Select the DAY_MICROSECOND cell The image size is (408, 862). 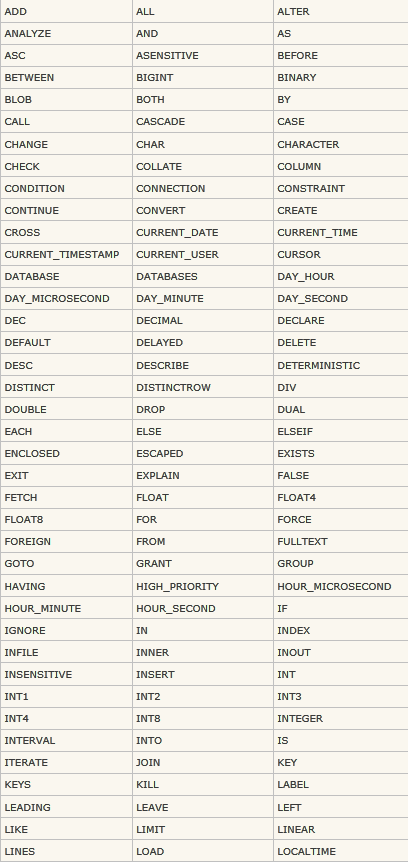point(67,299)
